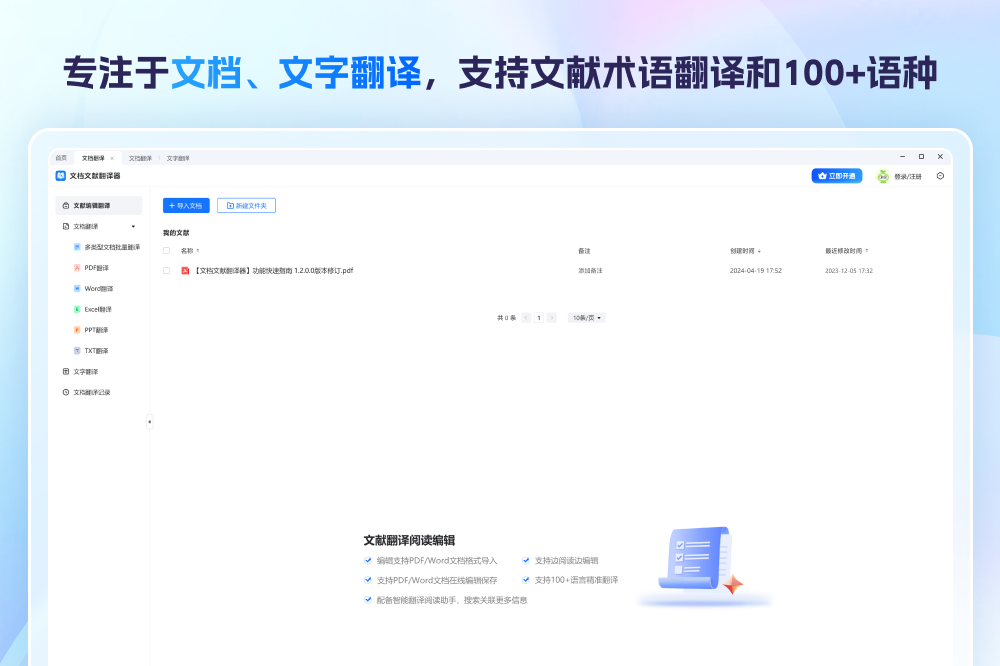Open the 文档翻译记录 history entry
The image size is (1000, 666).
[x=91, y=392]
